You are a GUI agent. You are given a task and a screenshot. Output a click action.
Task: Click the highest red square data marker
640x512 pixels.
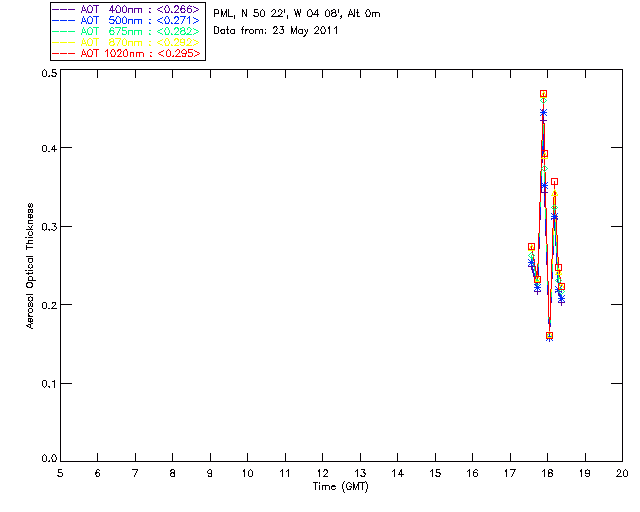(x=543, y=94)
